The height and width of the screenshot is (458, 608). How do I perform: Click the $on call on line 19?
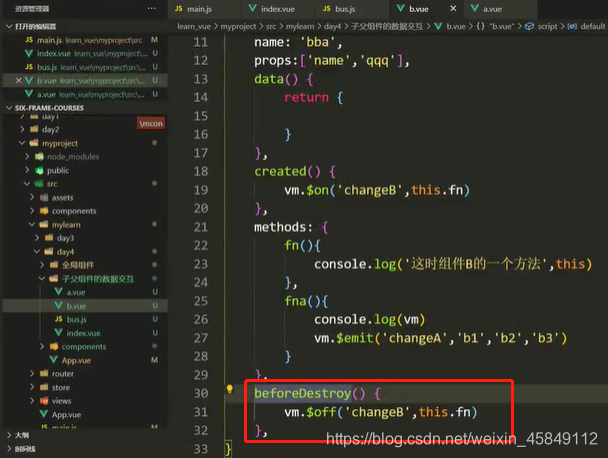317,190
